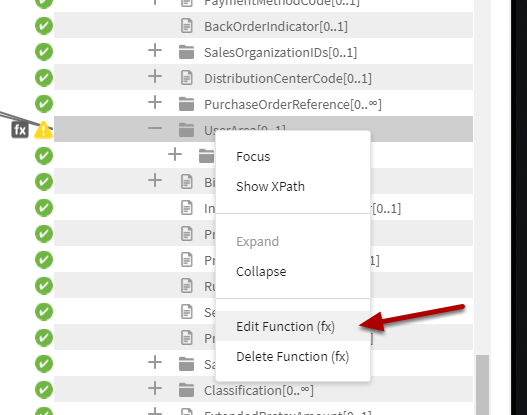Collapse UserArea with the minus icon

[x=155, y=128]
